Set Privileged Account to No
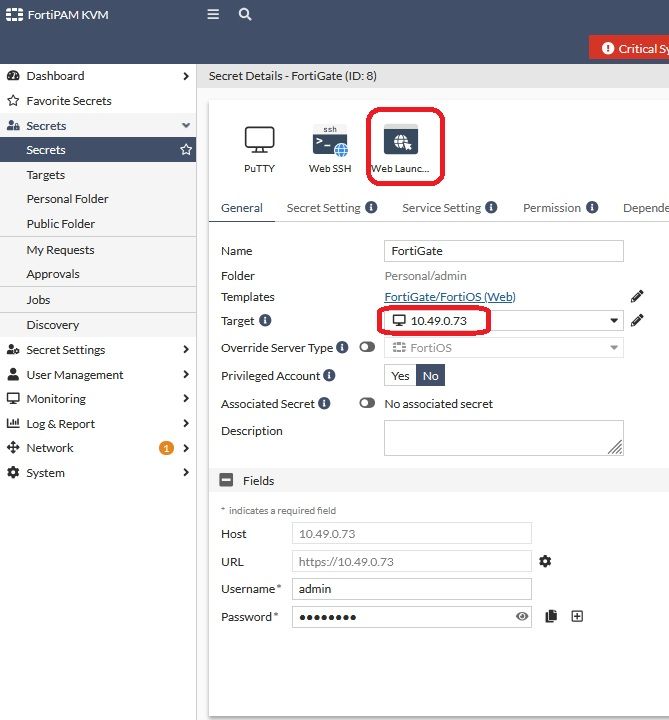 (430, 376)
